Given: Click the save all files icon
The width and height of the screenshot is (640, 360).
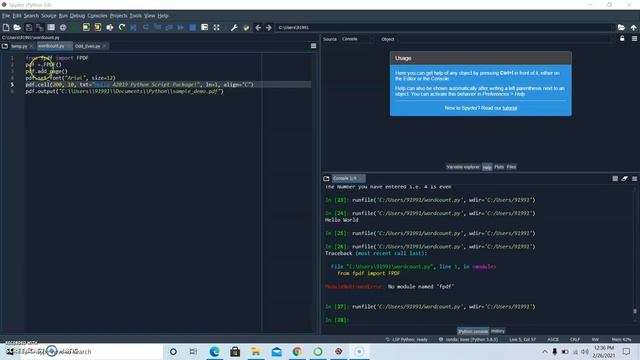Looking at the screenshot, I should click(40, 27).
